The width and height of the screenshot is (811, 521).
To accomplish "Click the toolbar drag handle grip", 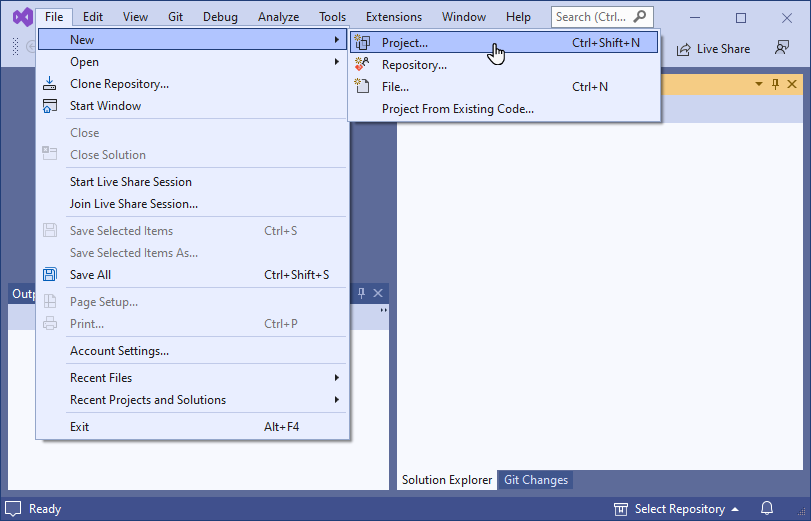I will coord(16,47).
